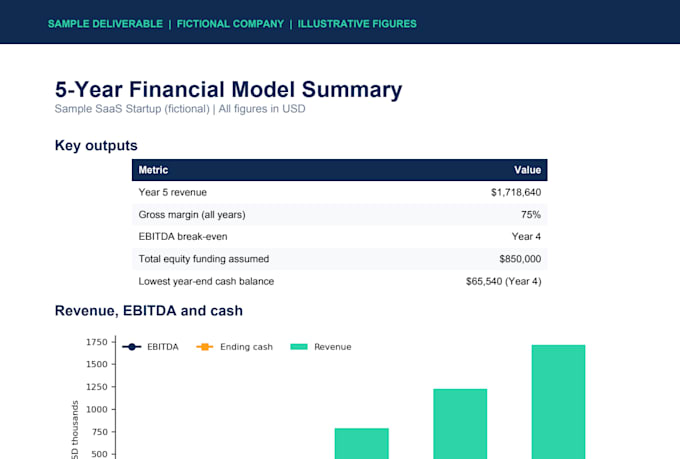Click the tallest revenue bar in chart

pyautogui.click(x=558, y=402)
